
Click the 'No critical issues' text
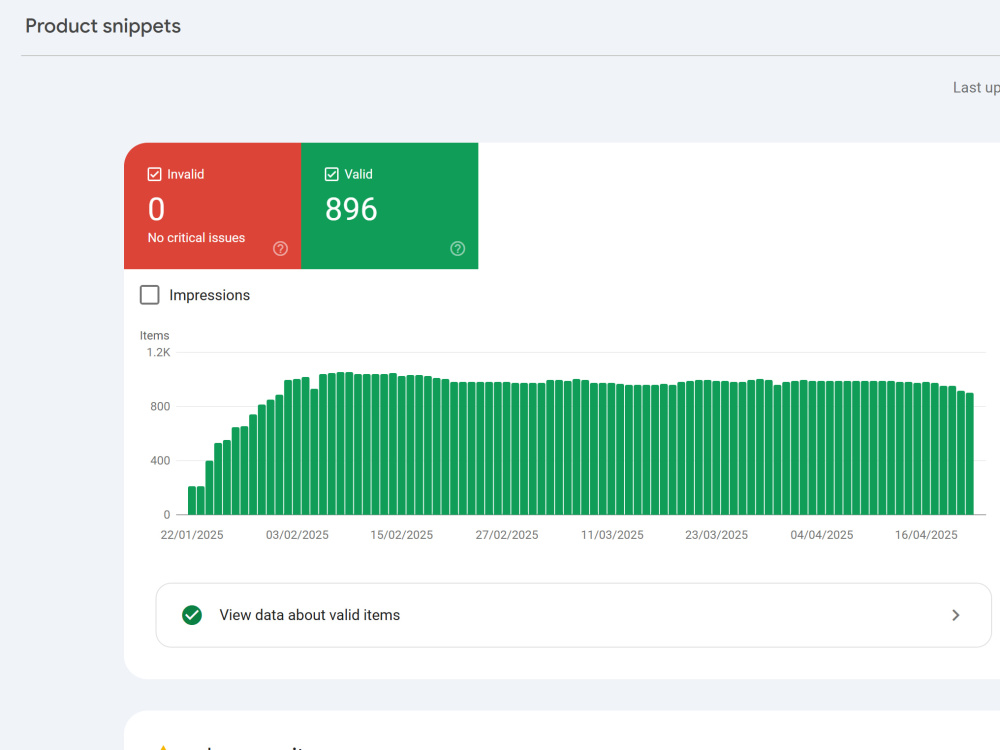196,237
